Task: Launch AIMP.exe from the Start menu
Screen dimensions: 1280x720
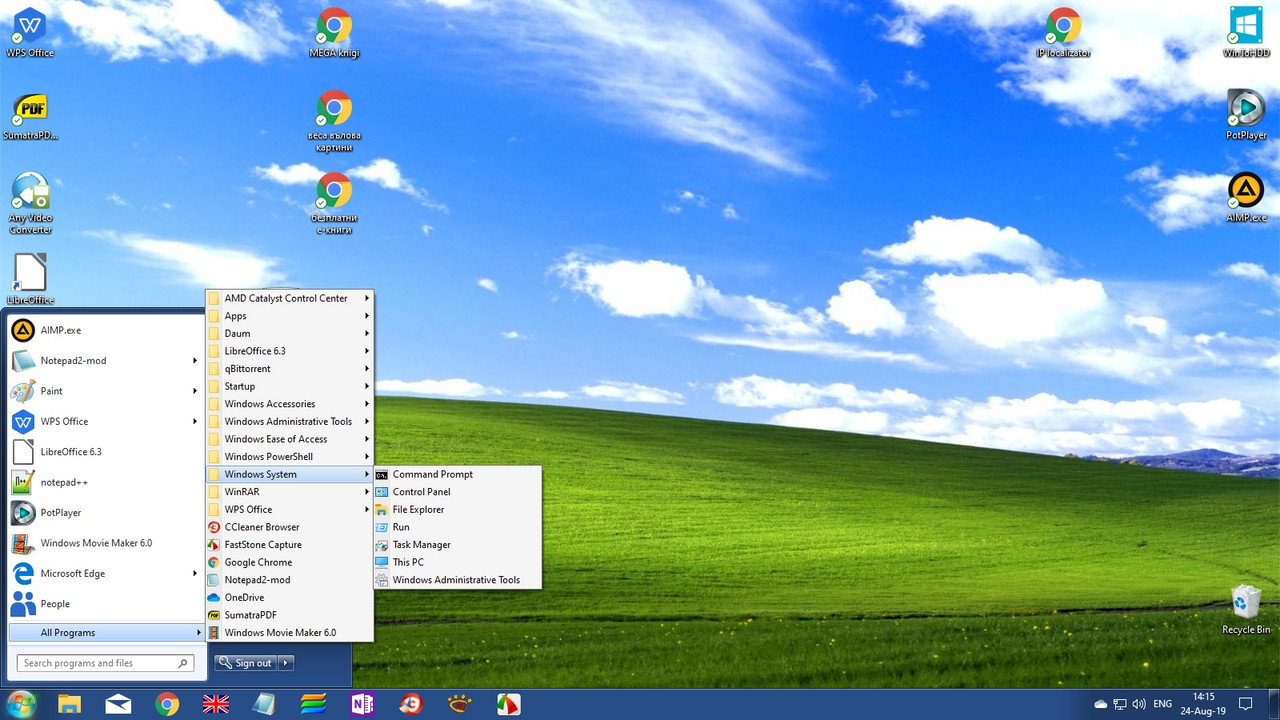Action: click(x=105, y=330)
